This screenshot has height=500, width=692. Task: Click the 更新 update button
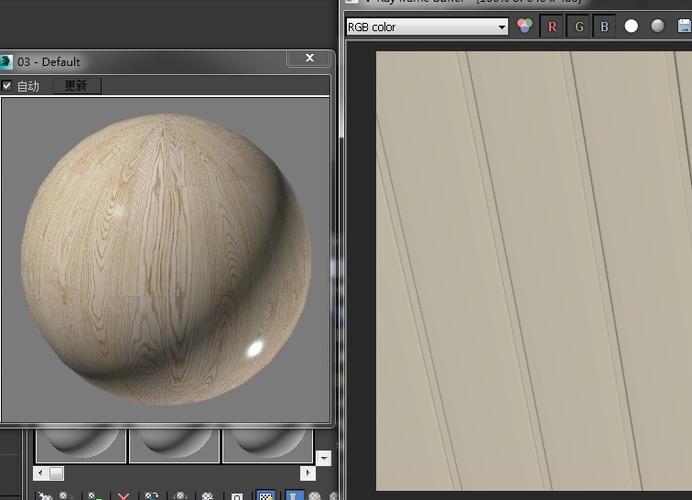(76, 85)
